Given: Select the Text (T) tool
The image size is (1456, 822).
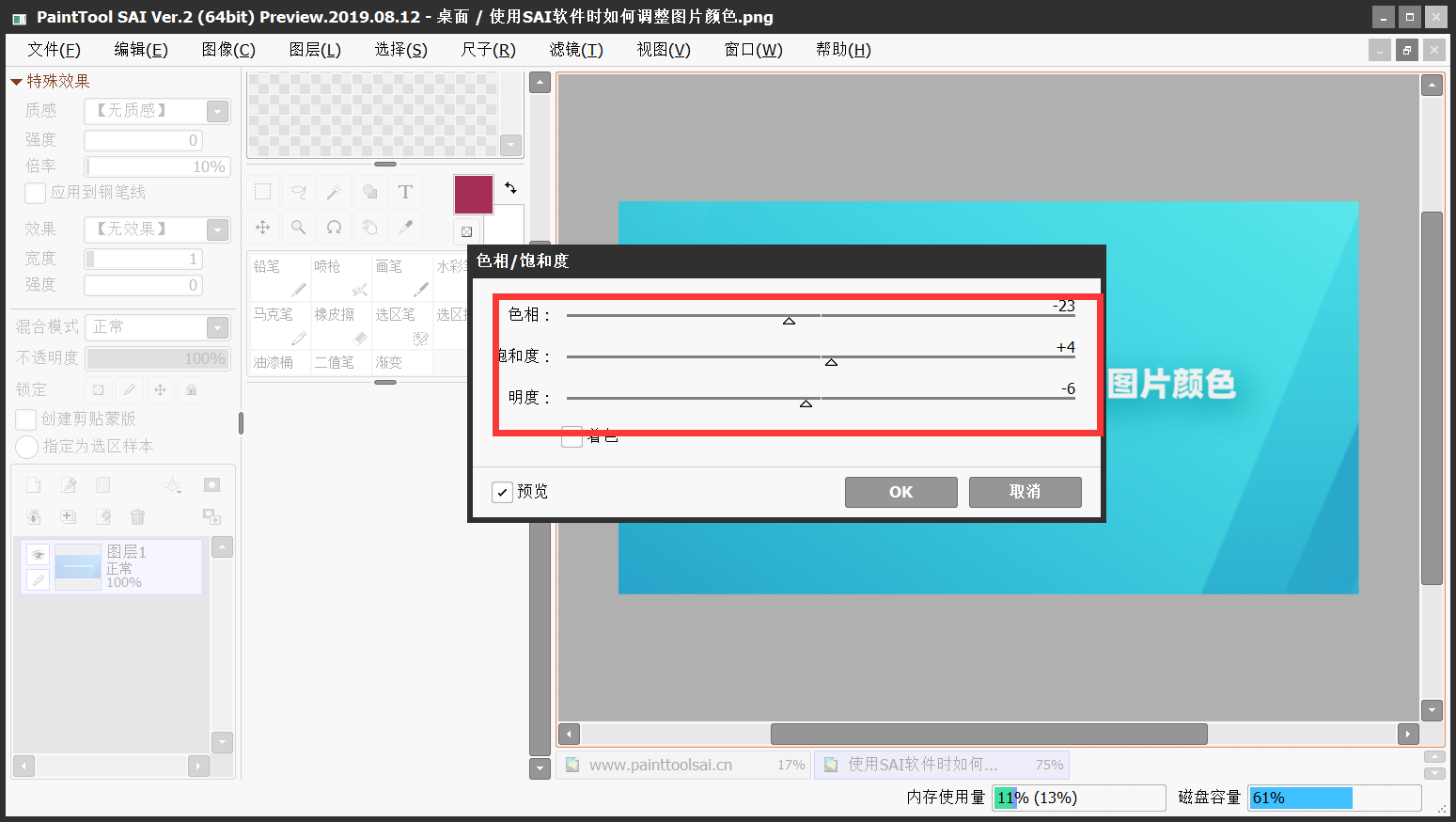Looking at the screenshot, I should [x=406, y=192].
